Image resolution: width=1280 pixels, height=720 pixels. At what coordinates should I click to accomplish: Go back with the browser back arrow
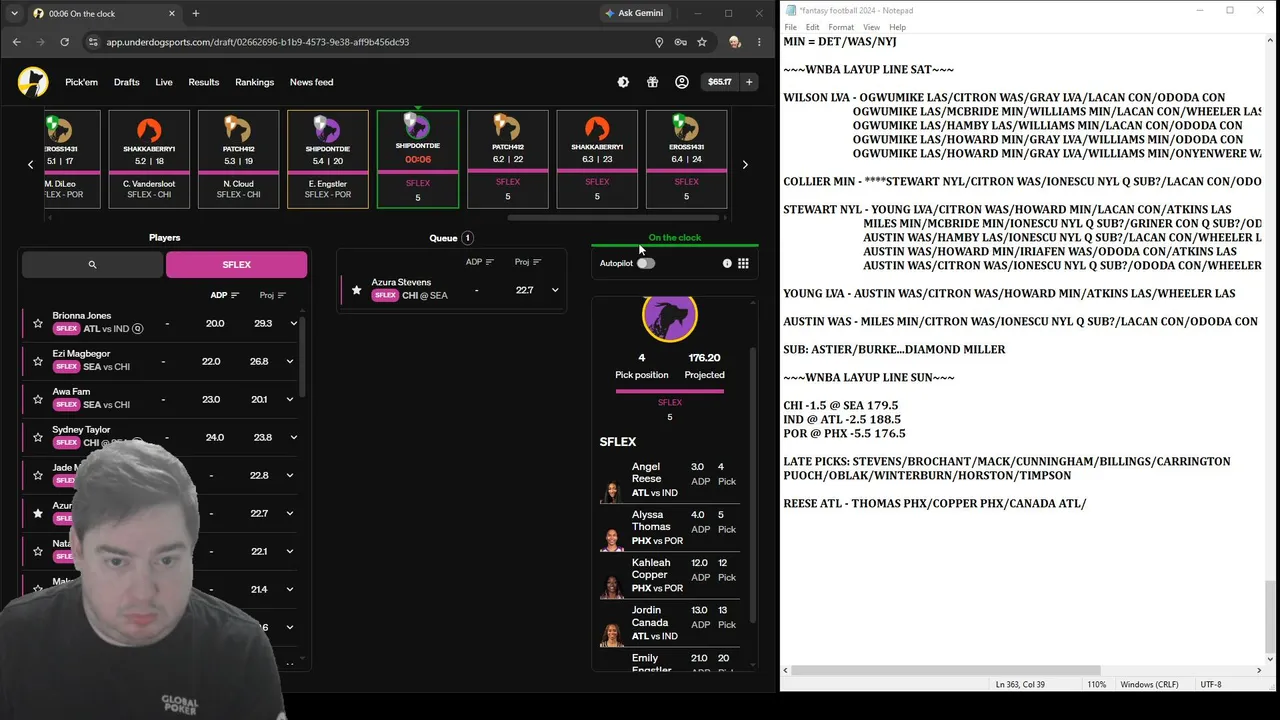point(17,42)
